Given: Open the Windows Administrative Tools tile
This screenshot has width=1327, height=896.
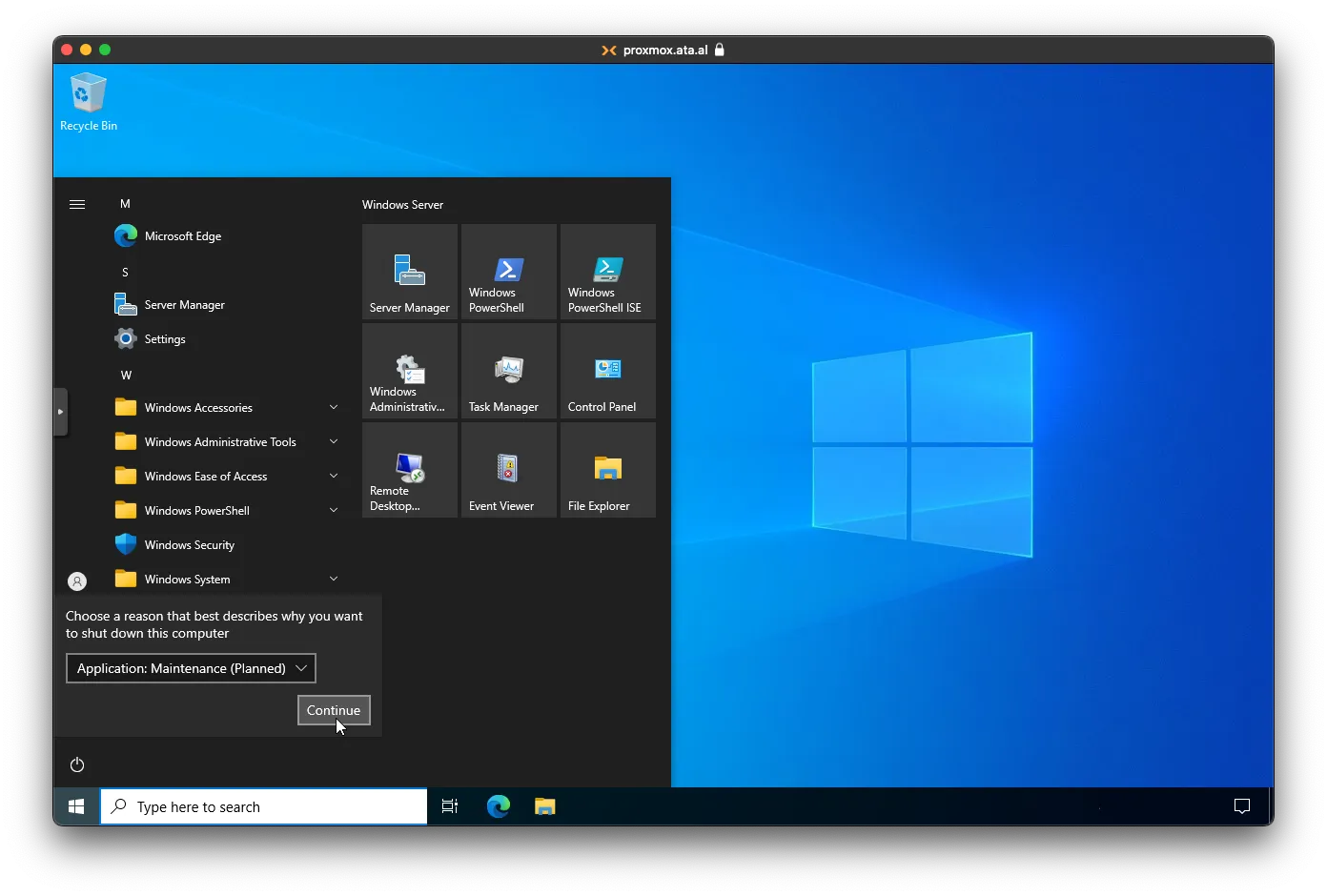Looking at the screenshot, I should coord(411,371).
